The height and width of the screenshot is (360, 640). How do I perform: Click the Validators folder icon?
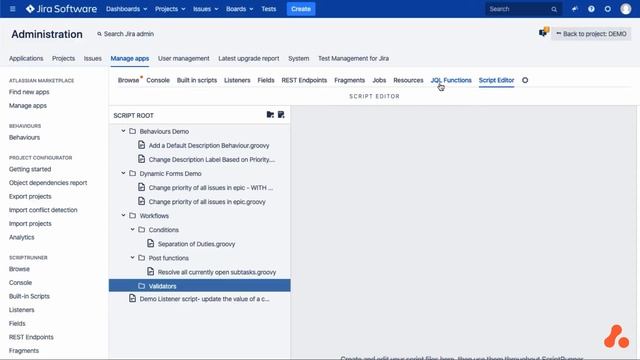[x=142, y=286]
